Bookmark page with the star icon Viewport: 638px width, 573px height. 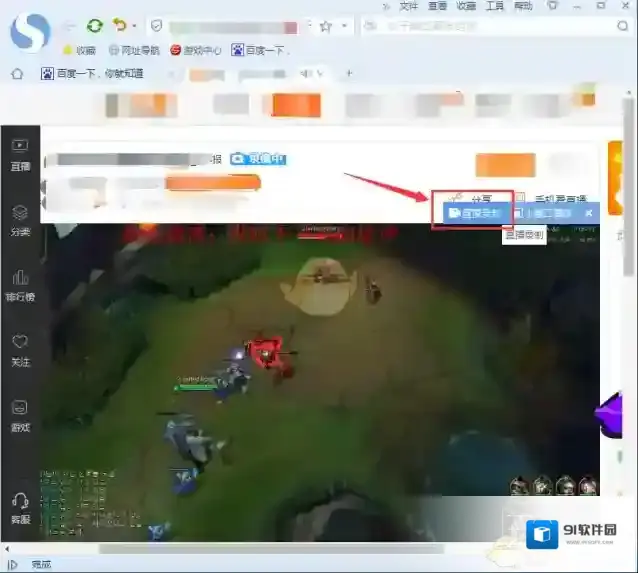tap(325, 26)
